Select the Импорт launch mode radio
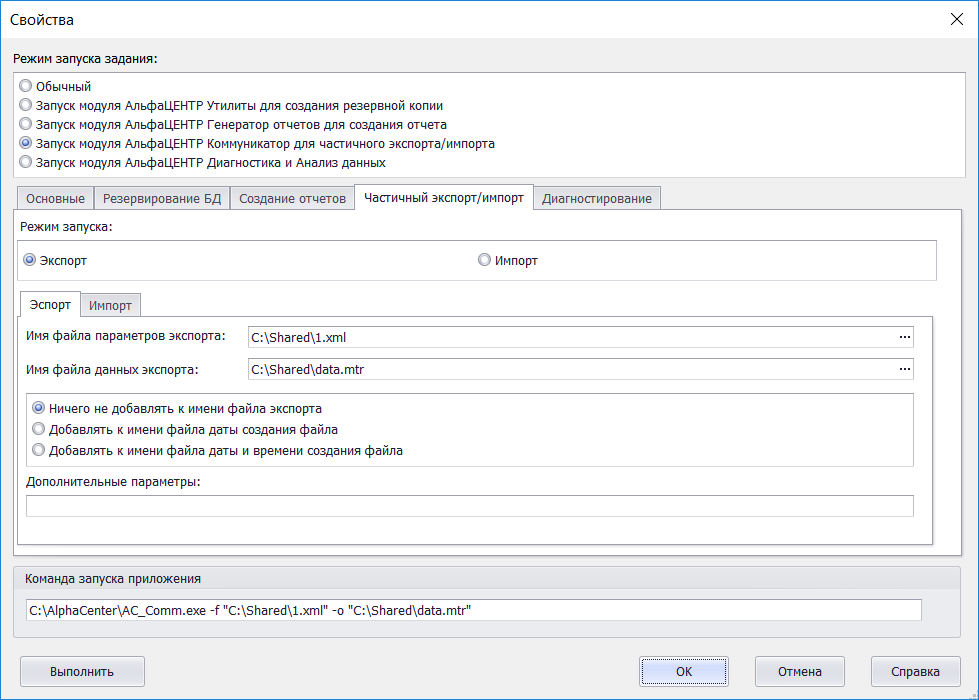The width and height of the screenshot is (979, 700). (x=485, y=260)
